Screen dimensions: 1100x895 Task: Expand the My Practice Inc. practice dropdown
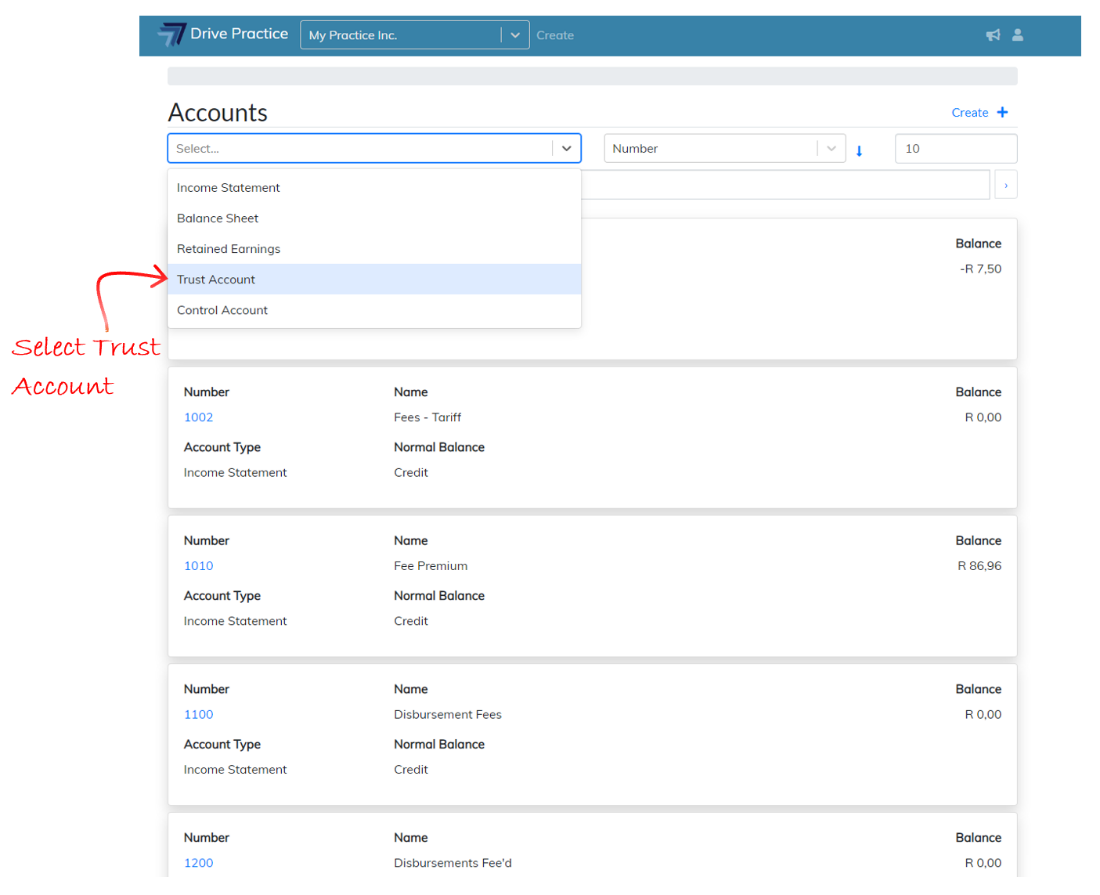(x=515, y=35)
